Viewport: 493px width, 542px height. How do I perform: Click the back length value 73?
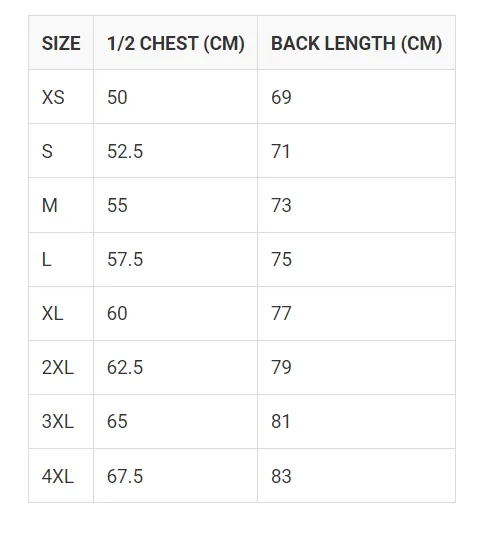[x=281, y=205]
